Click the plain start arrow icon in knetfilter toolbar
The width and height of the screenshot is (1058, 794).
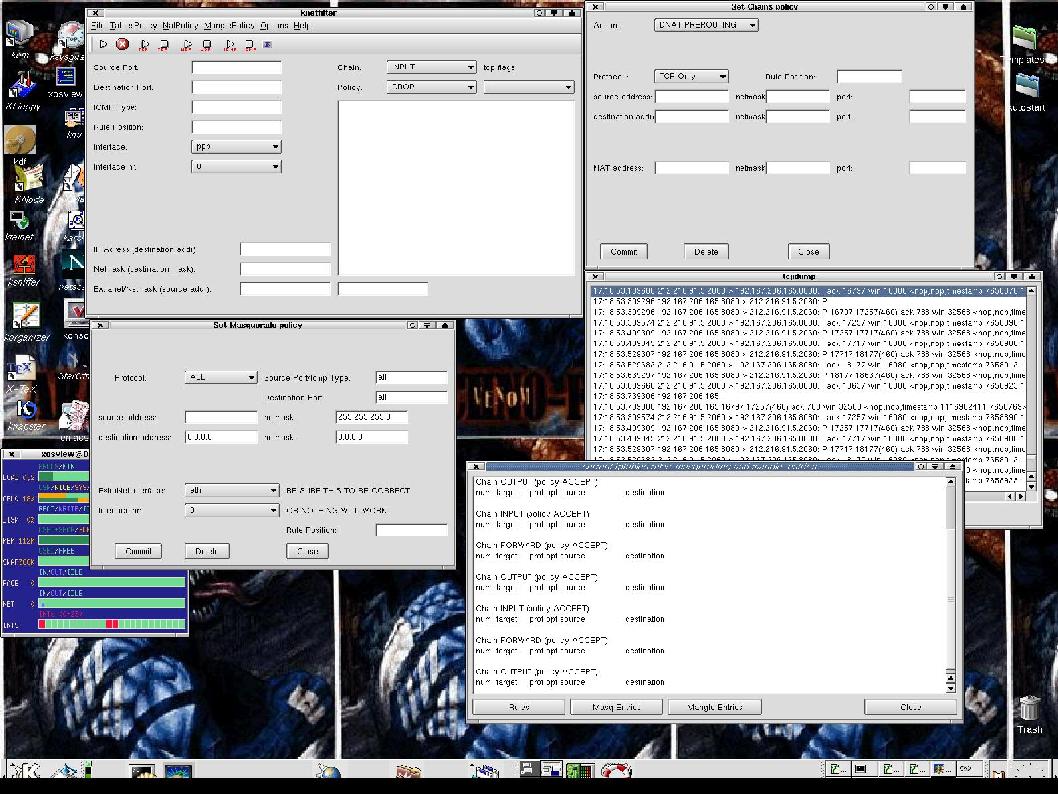click(103, 44)
